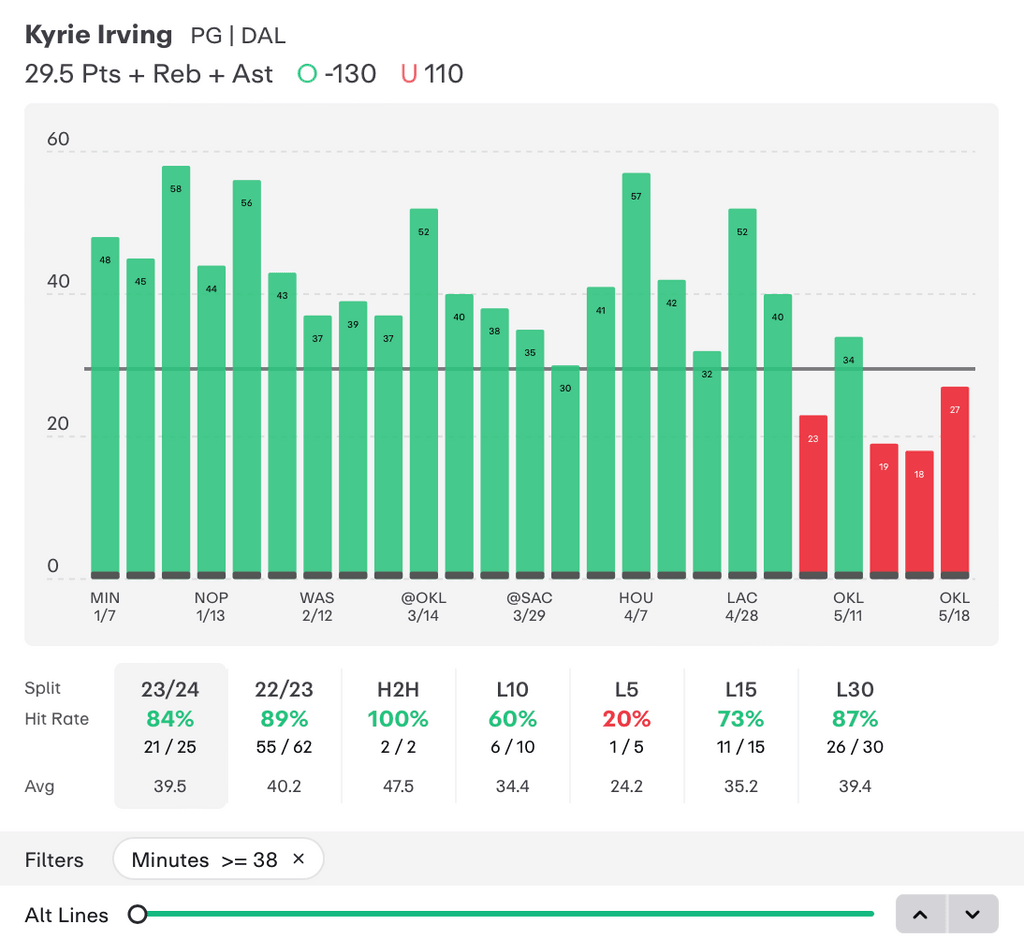Click the PG | DAL position label
The image size is (1024, 942).
(x=238, y=35)
